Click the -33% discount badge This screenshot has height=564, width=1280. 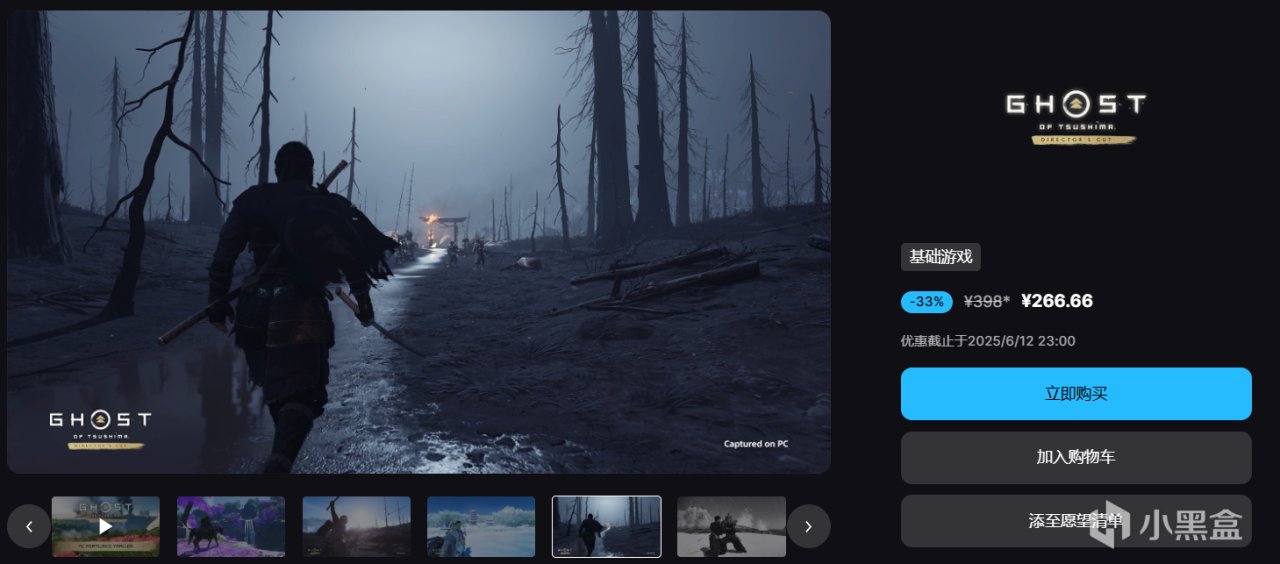927,301
